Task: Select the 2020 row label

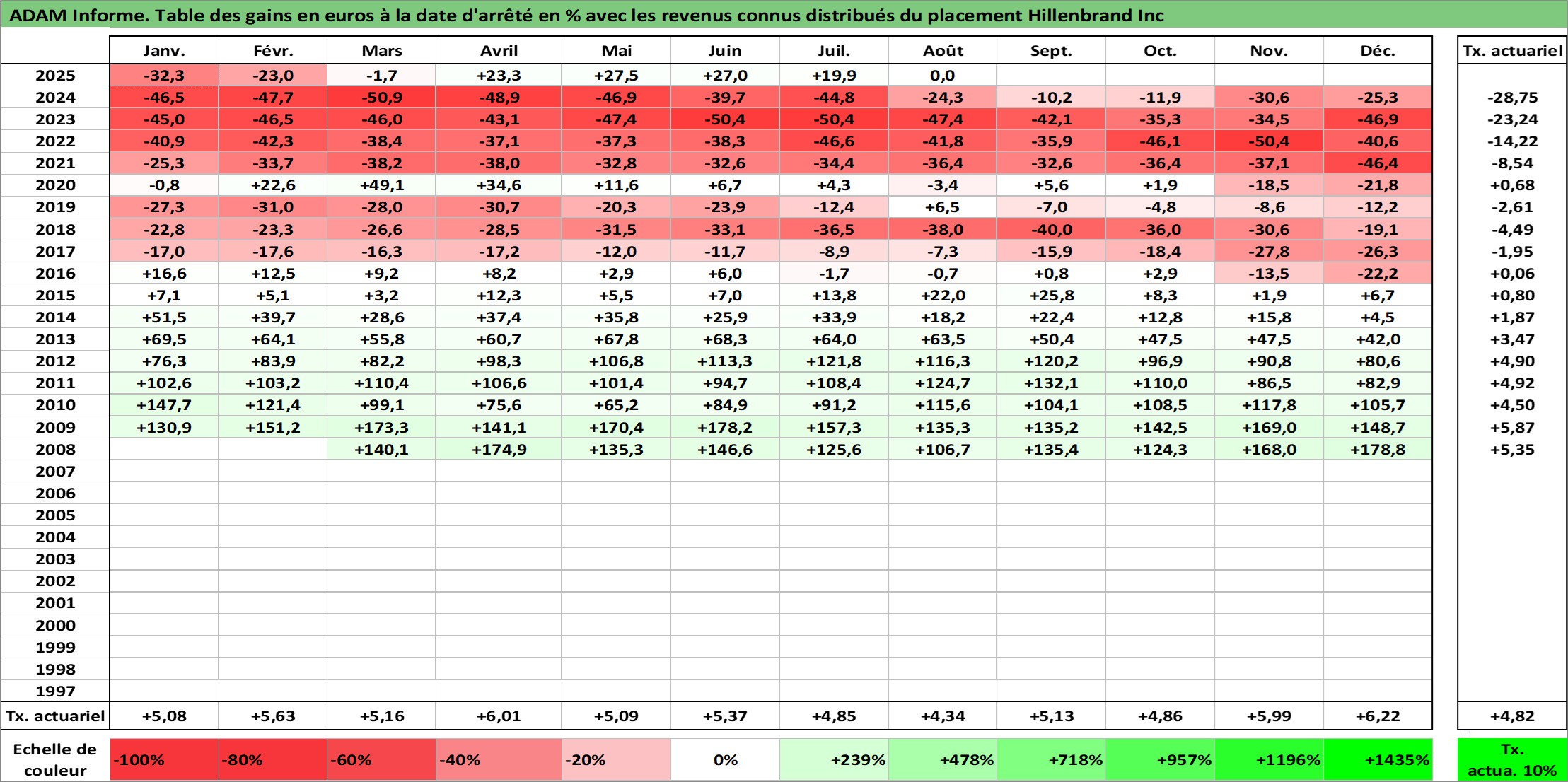Action: 55,185
